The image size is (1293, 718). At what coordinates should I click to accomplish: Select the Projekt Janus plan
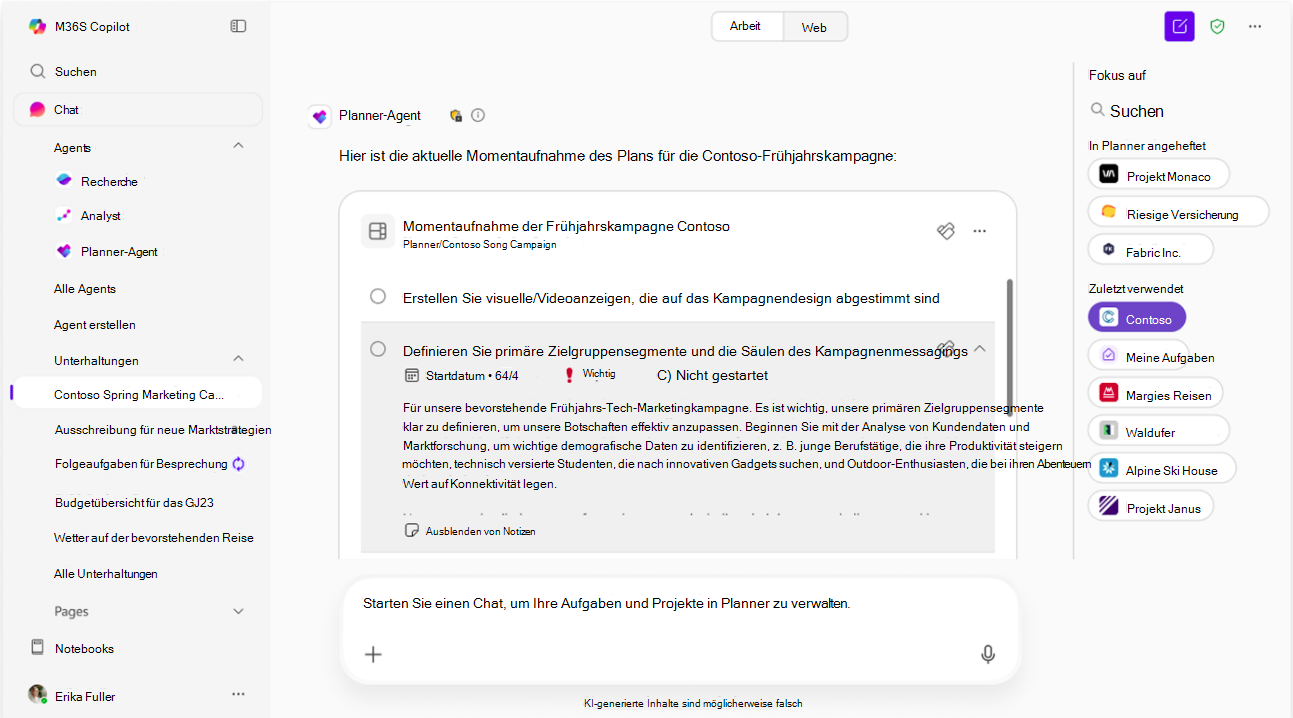tap(1150, 506)
